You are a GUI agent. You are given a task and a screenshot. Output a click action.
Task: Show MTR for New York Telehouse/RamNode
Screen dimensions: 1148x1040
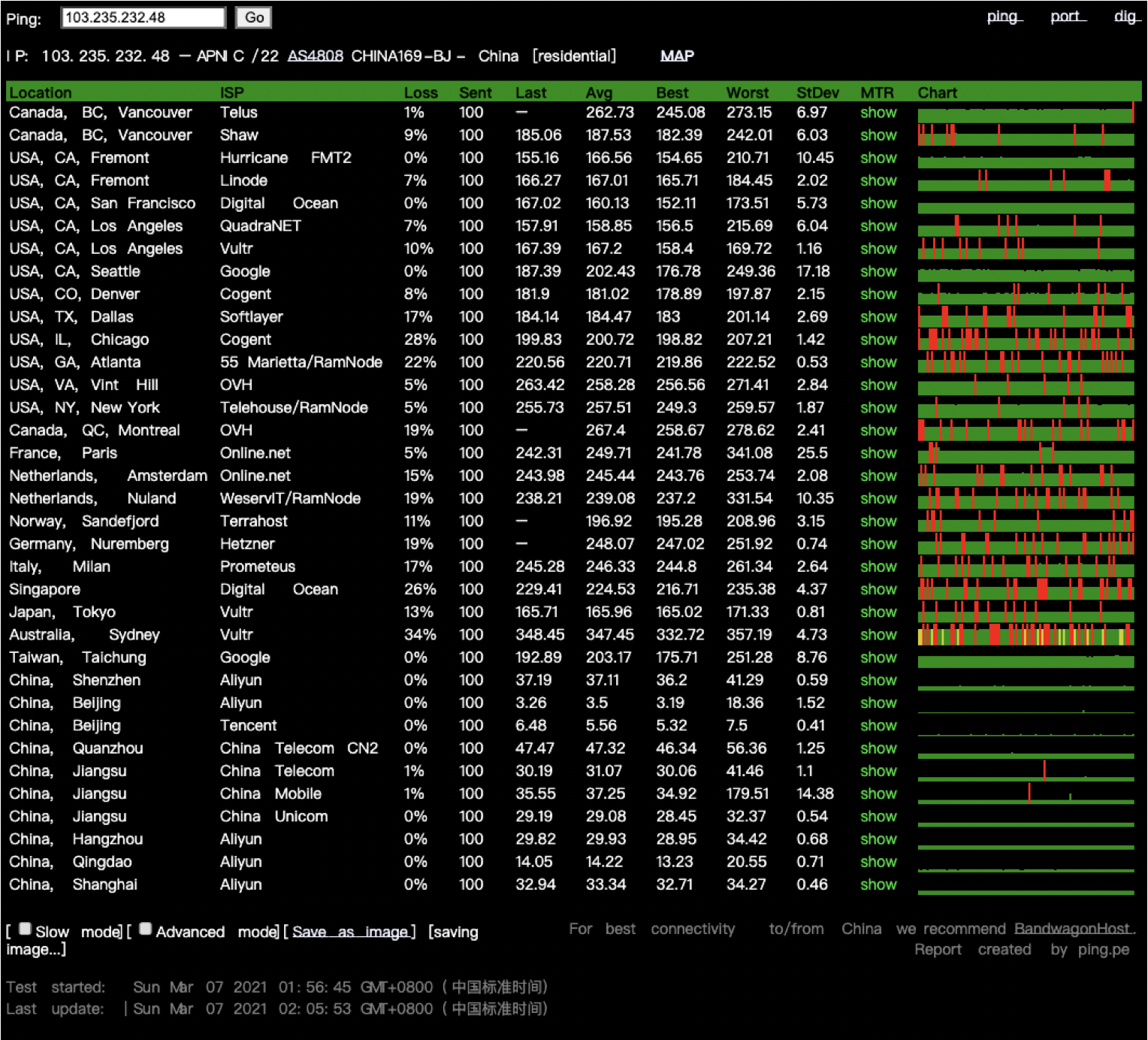878,407
